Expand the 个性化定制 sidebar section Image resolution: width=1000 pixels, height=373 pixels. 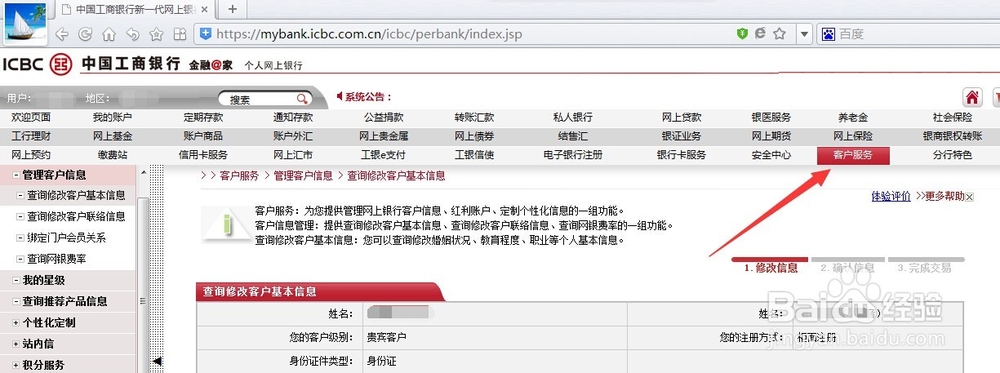tap(17, 322)
